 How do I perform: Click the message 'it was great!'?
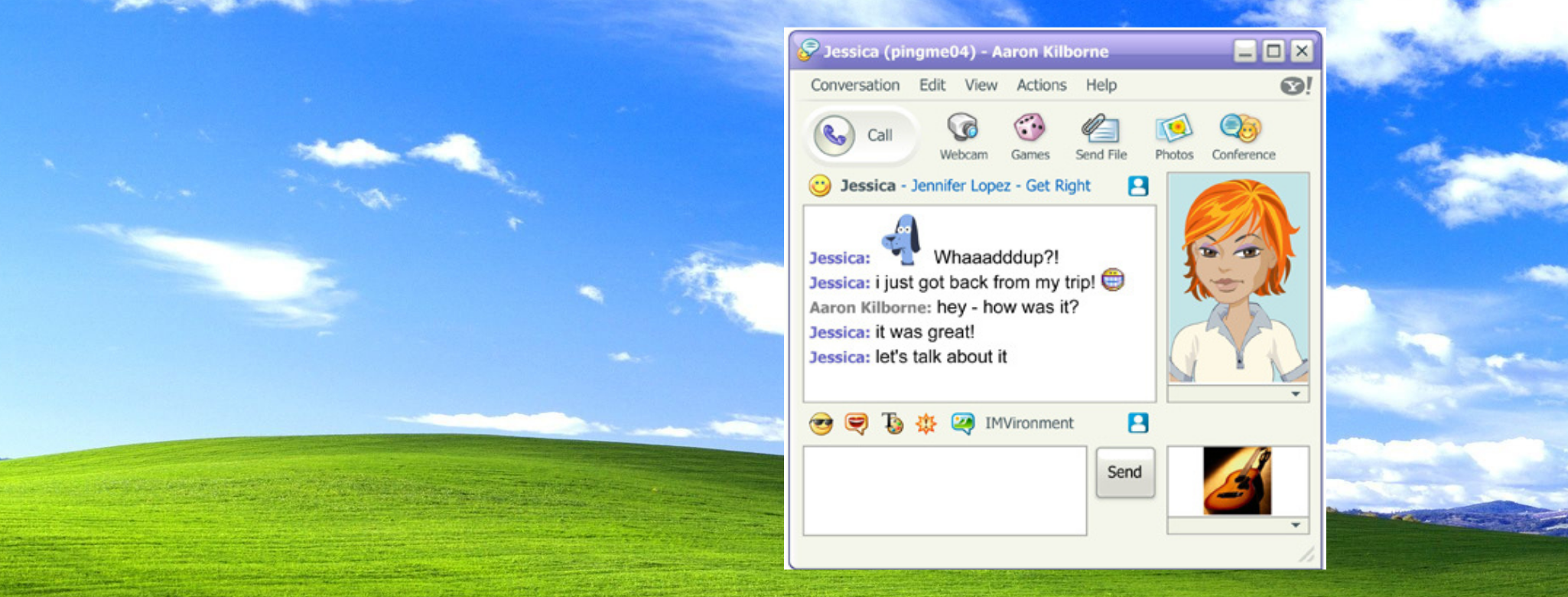tap(925, 332)
